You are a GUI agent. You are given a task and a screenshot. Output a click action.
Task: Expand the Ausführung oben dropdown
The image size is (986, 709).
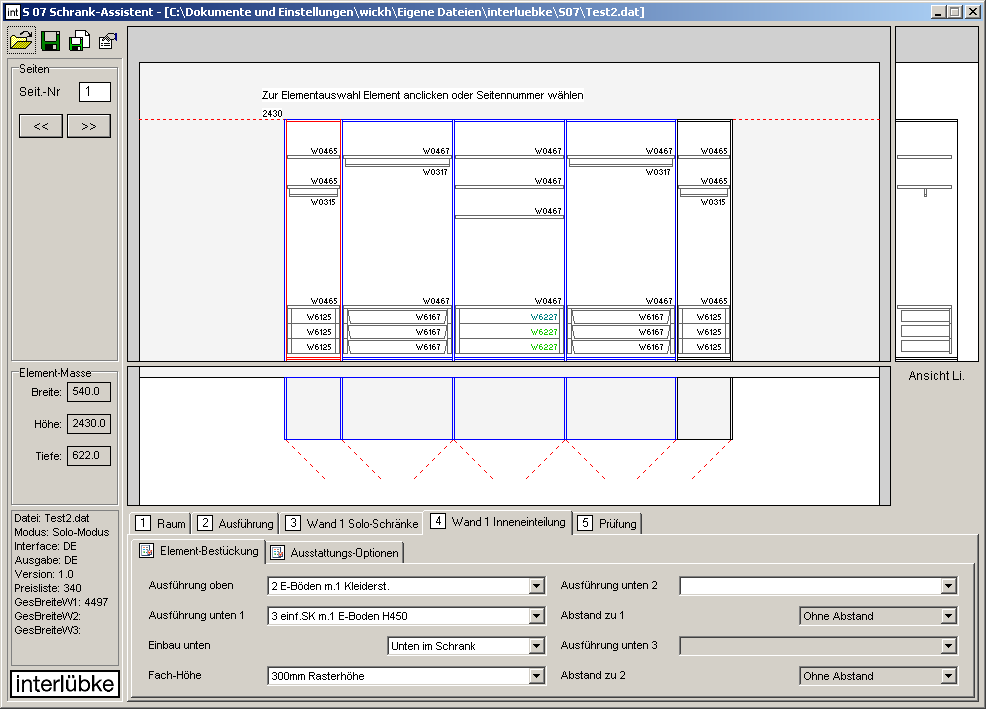click(x=536, y=586)
